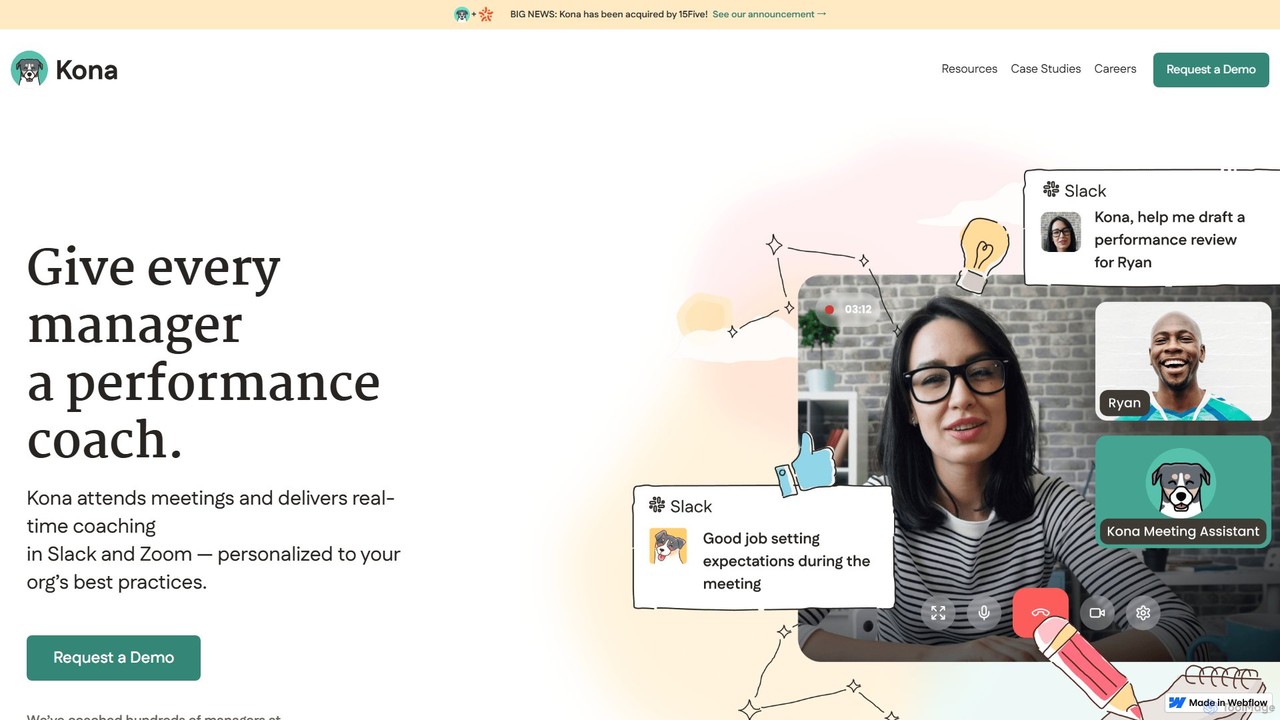1280x720 pixels.
Task: Click the red hang-up call button
Action: (x=1040, y=613)
